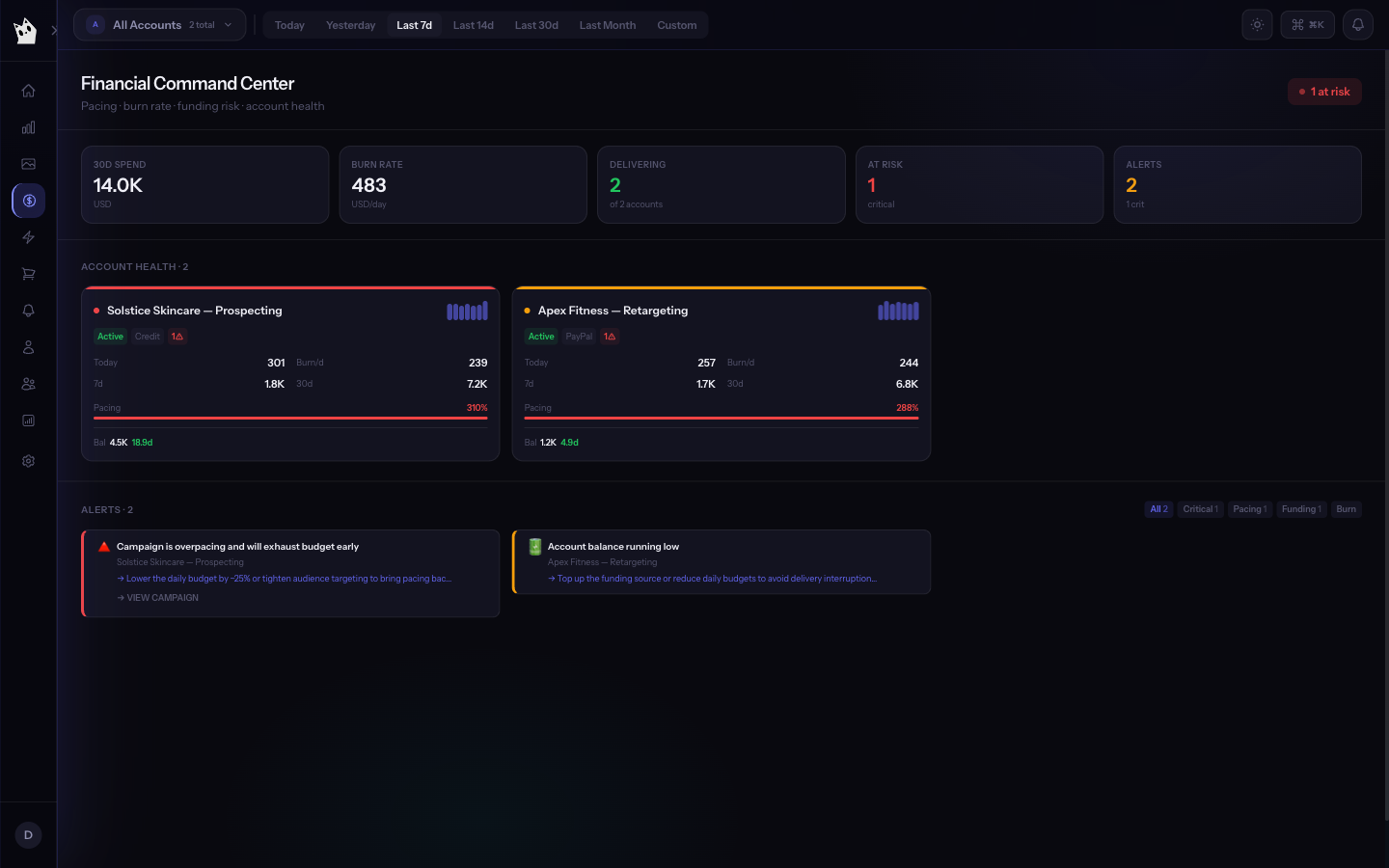Open the All Accounts dropdown
The height and width of the screenshot is (868, 1389).
159,25
